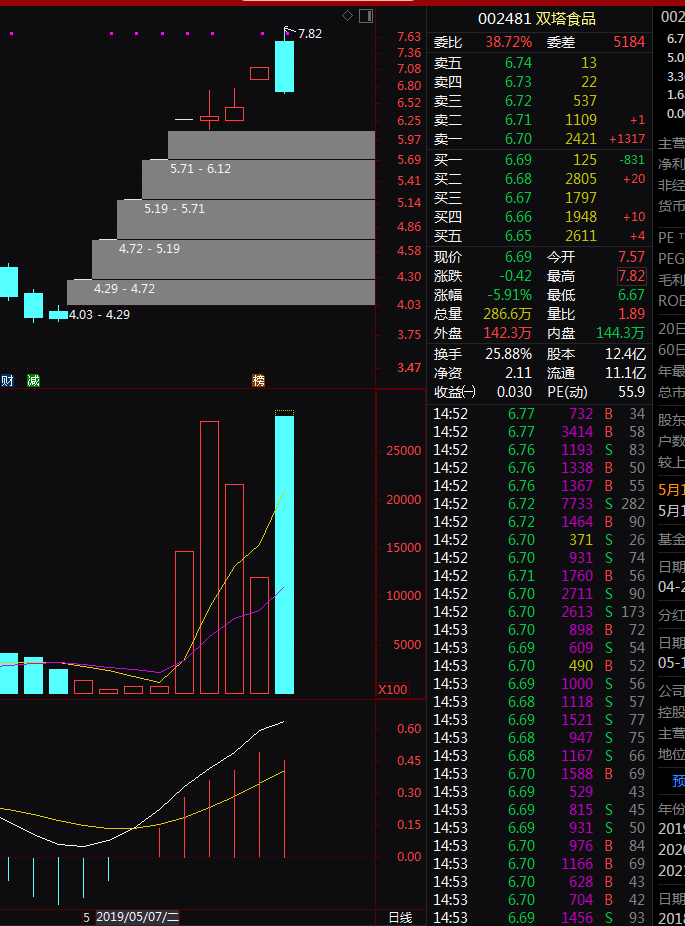Click the flag icon beside 7.82 high
This screenshot has height=926, width=685.
click(x=289, y=30)
